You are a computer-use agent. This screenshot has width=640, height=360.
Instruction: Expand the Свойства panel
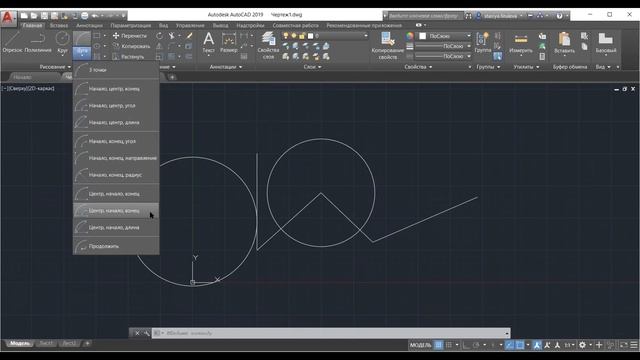(418, 67)
